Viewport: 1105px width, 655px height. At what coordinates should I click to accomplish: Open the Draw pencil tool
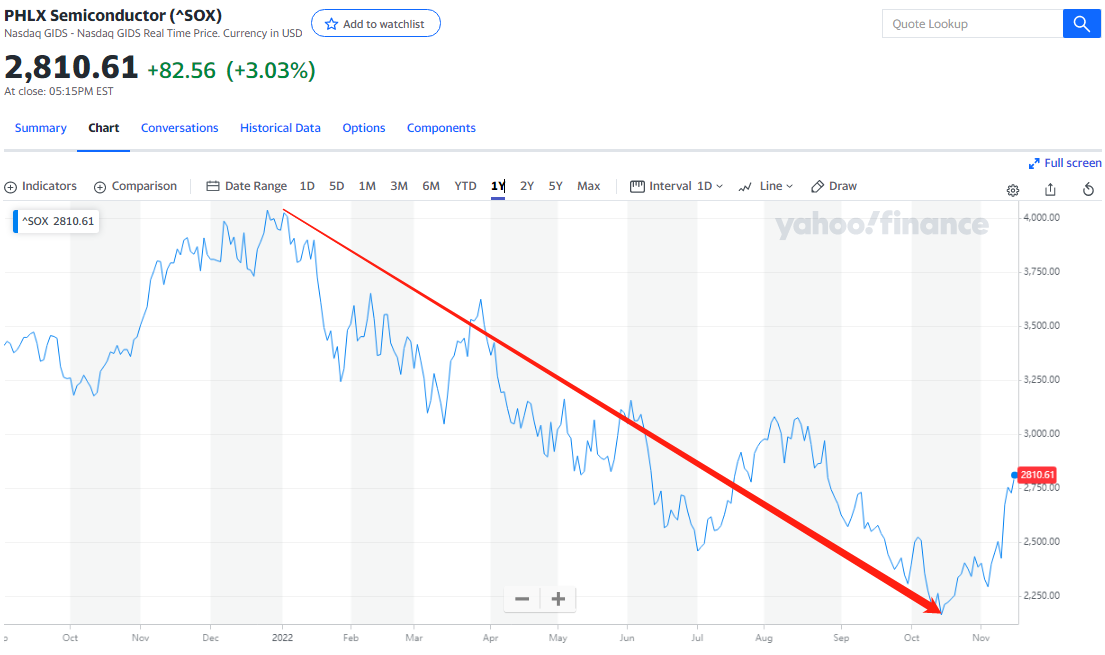point(834,186)
